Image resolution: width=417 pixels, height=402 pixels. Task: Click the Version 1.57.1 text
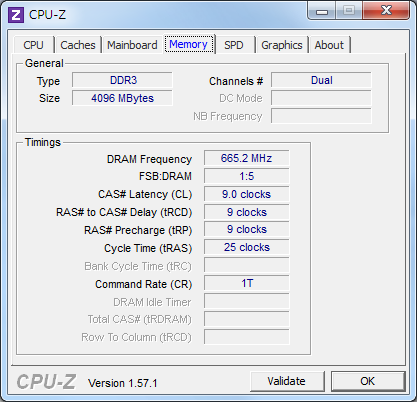[x=123, y=383]
